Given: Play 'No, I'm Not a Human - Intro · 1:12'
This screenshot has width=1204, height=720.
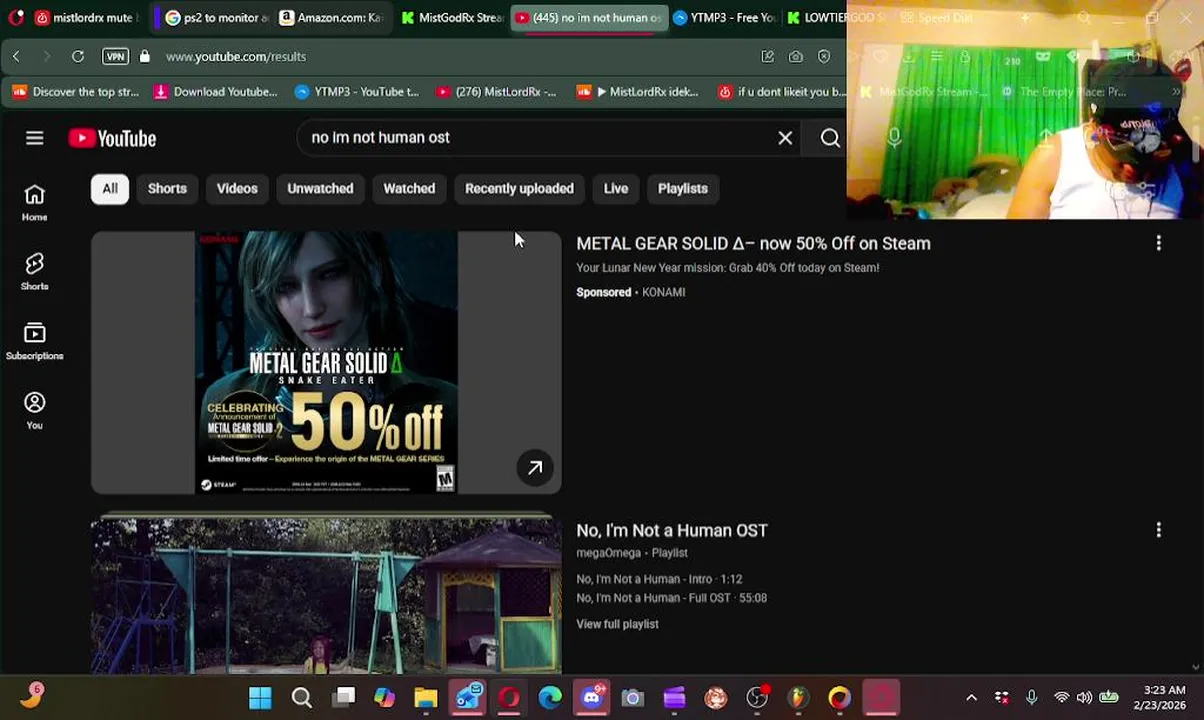Looking at the screenshot, I should [x=659, y=579].
